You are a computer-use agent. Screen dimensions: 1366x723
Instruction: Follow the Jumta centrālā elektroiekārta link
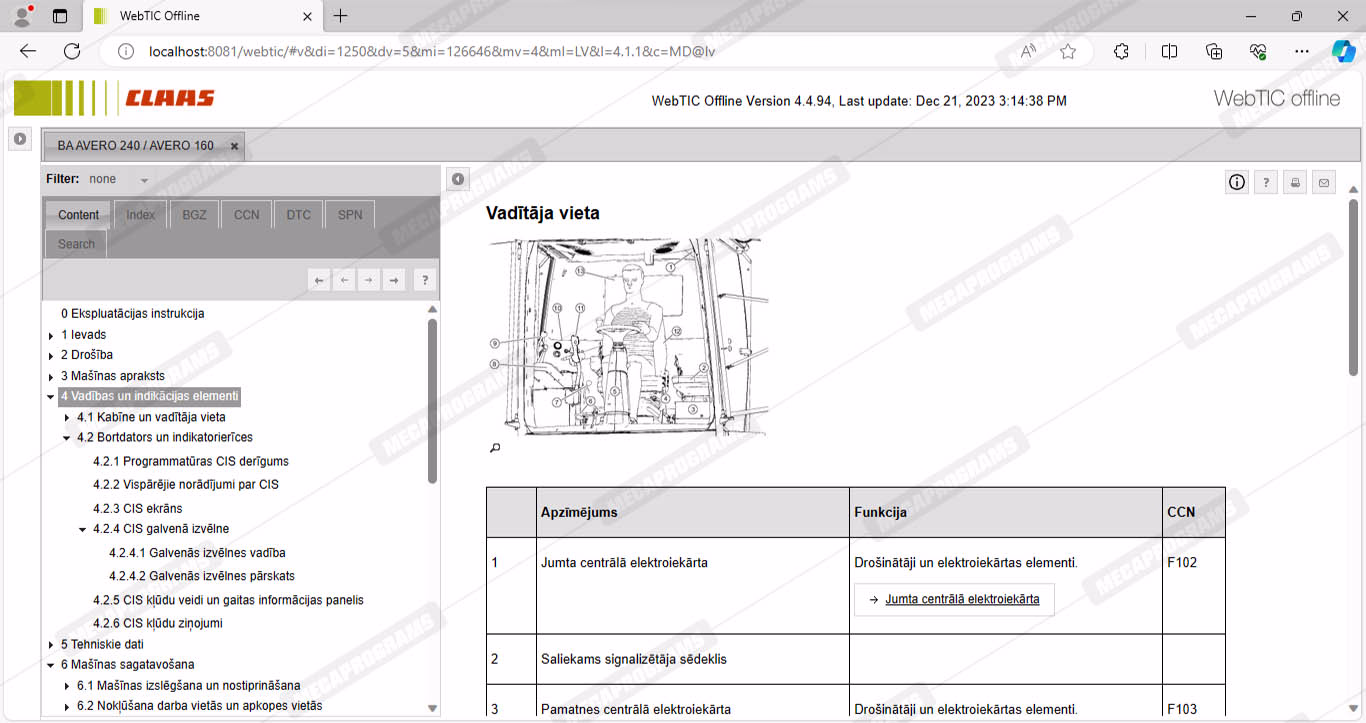coord(962,600)
